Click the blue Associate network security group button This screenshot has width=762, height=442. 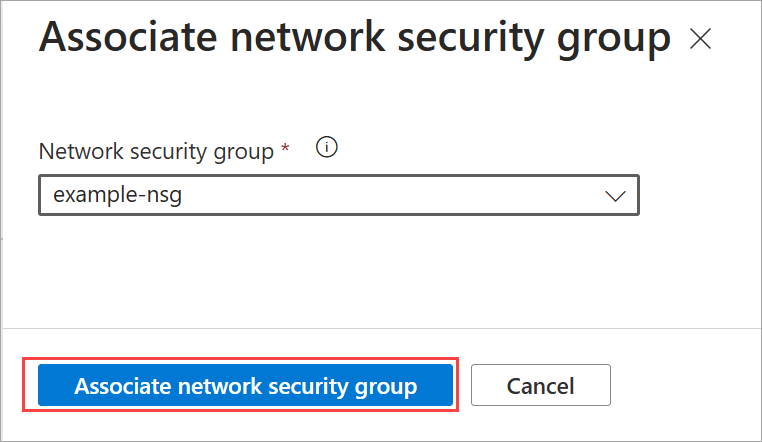pyautogui.click(x=245, y=385)
